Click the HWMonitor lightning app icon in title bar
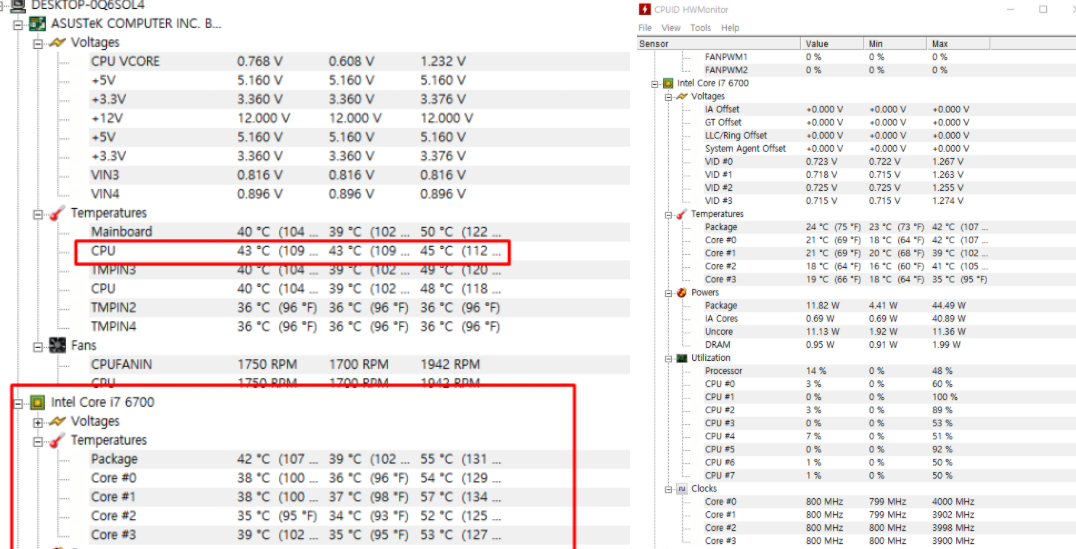The image size is (1076, 549). (644, 10)
